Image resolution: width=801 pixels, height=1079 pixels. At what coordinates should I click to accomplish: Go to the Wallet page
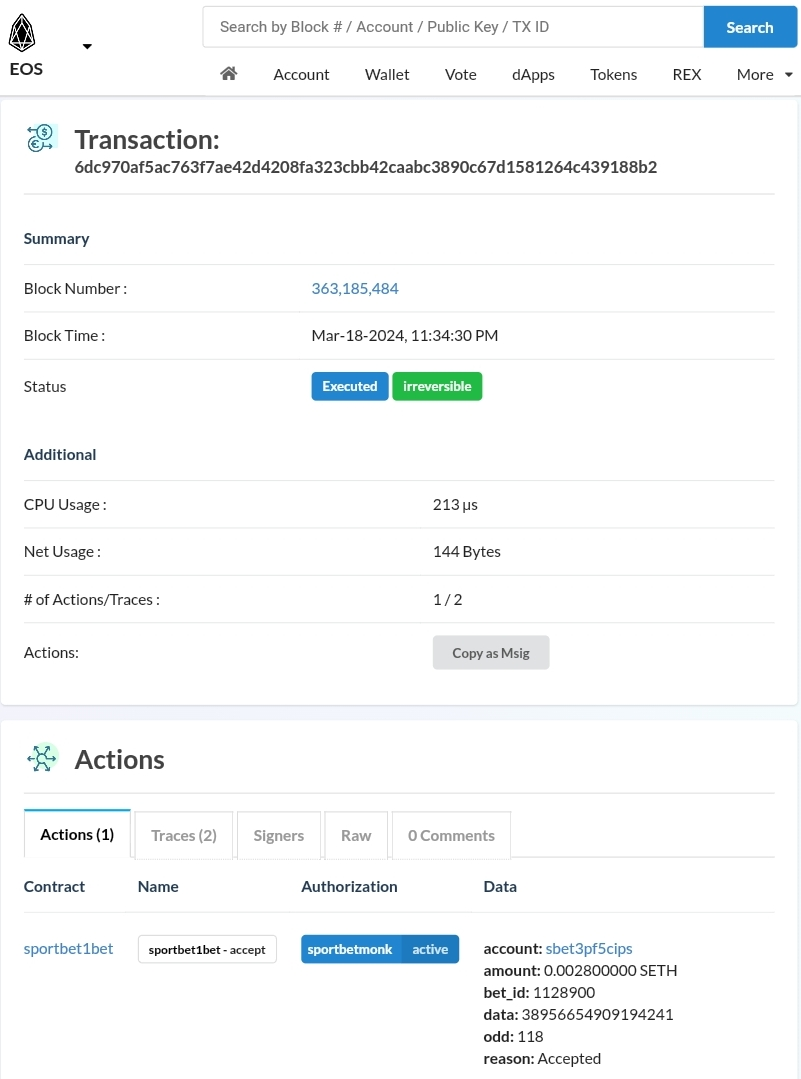[387, 74]
